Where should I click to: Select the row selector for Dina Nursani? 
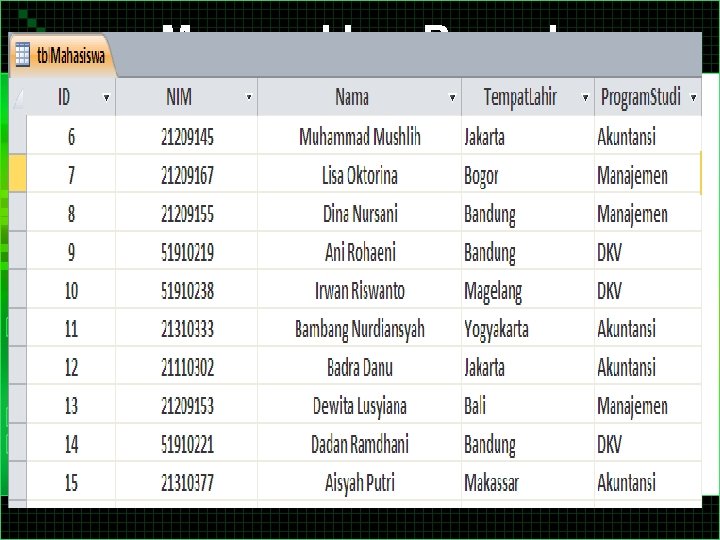pos(18,212)
